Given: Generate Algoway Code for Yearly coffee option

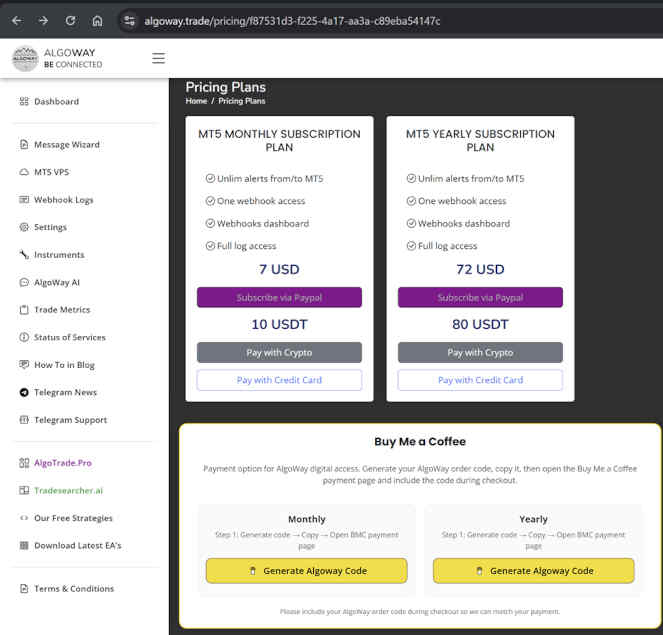Looking at the screenshot, I should (x=534, y=571).
